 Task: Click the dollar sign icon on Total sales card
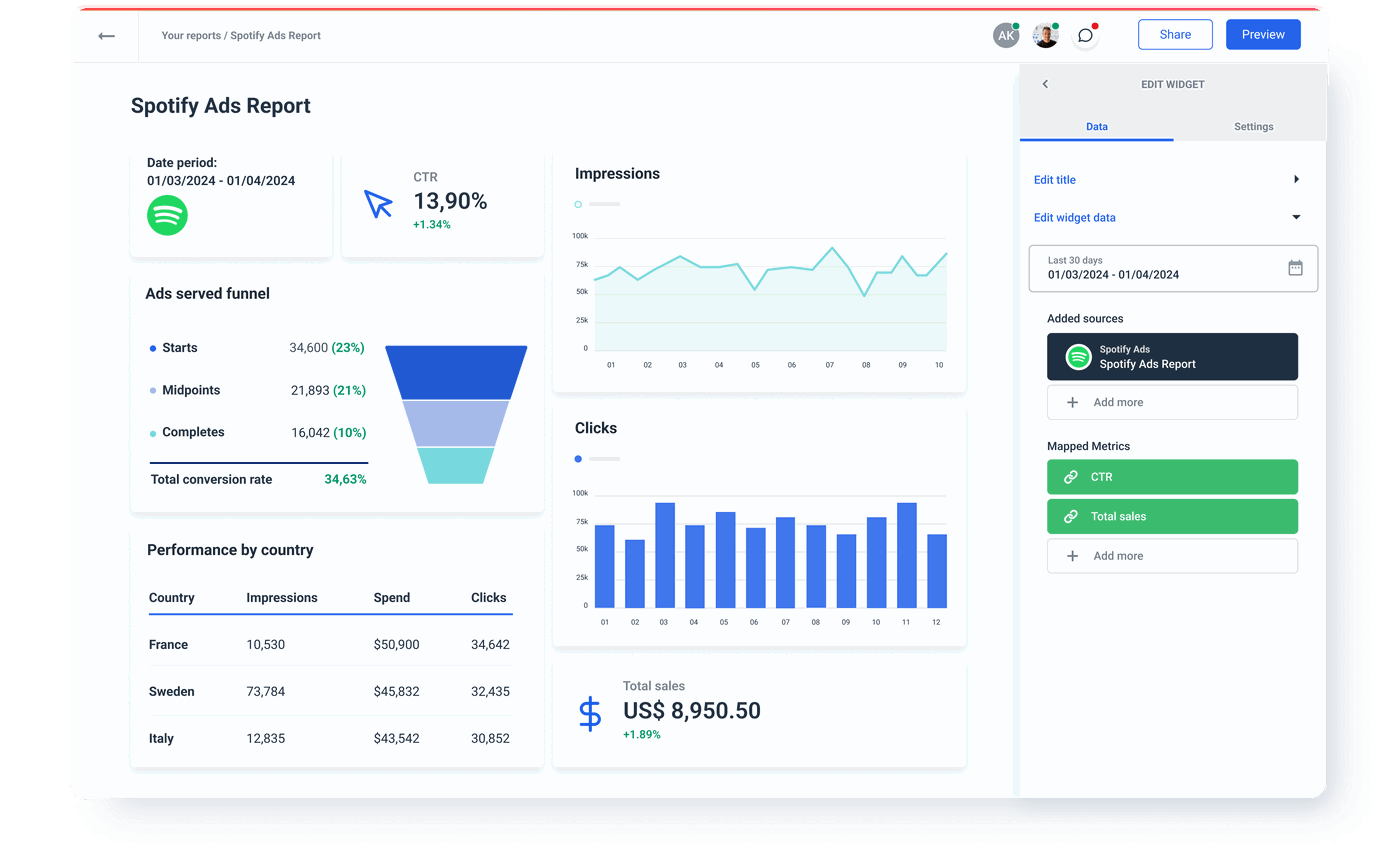tap(590, 711)
